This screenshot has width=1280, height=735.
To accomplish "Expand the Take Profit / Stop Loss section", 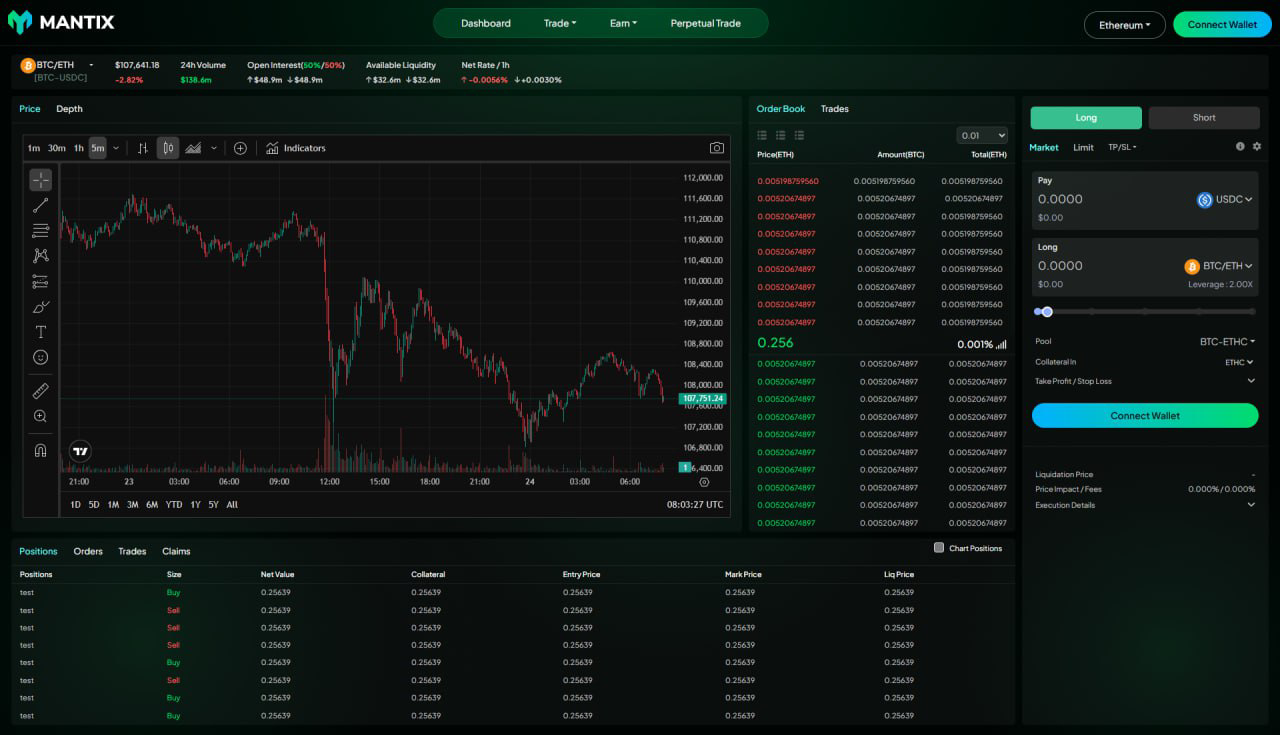I will tap(1250, 381).
